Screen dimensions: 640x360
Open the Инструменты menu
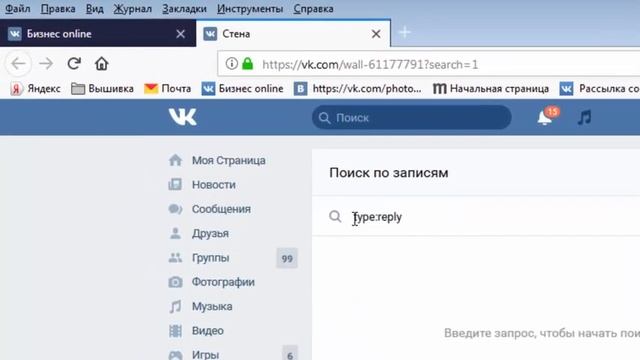(x=250, y=9)
